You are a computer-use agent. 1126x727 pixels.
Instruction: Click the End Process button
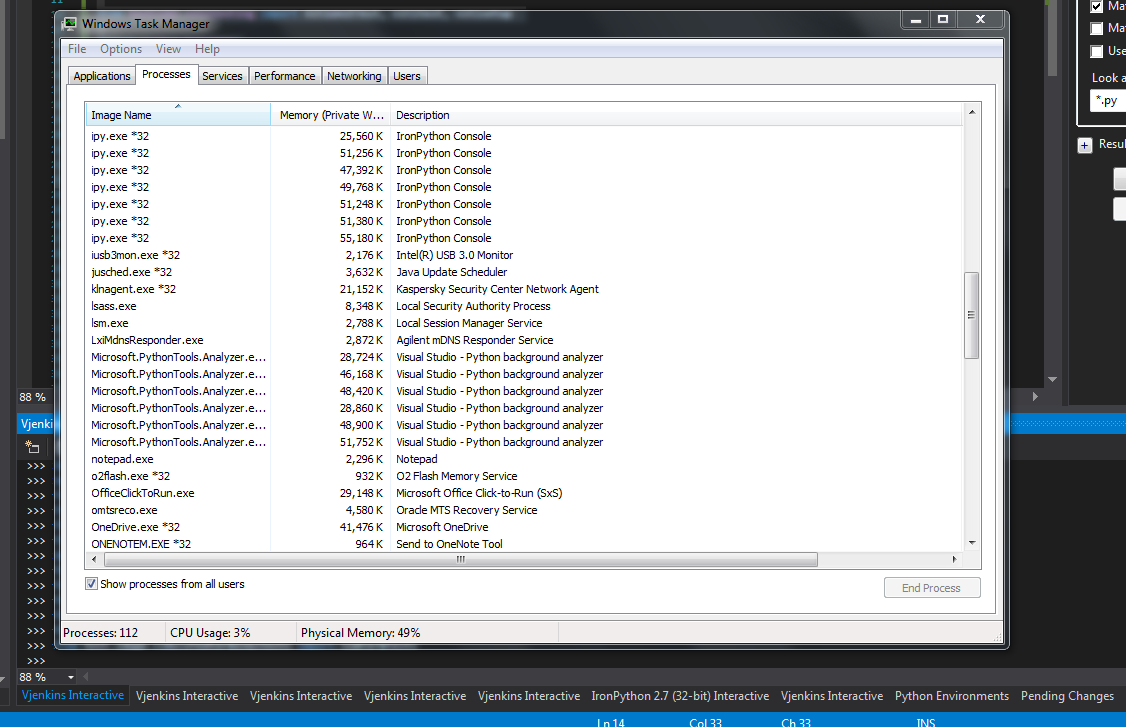pos(931,587)
